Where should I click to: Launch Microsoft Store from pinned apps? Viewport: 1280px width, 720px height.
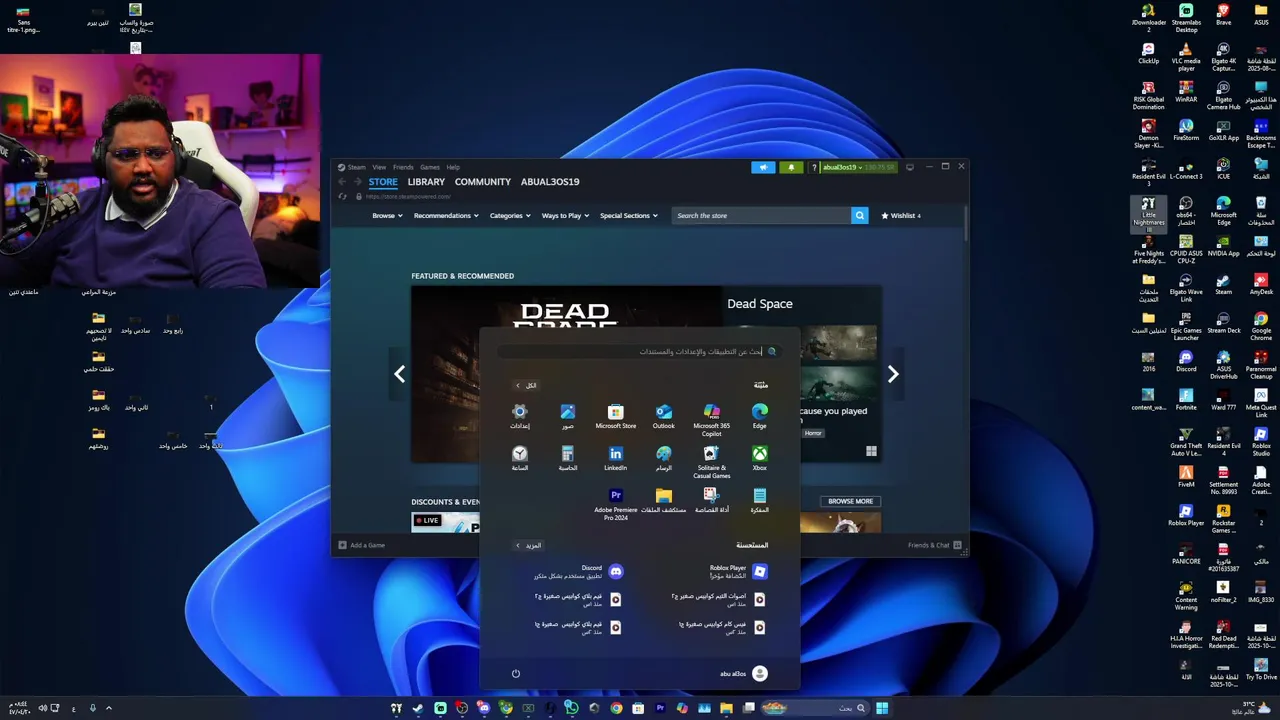pyautogui.click(x=616, y=417)
